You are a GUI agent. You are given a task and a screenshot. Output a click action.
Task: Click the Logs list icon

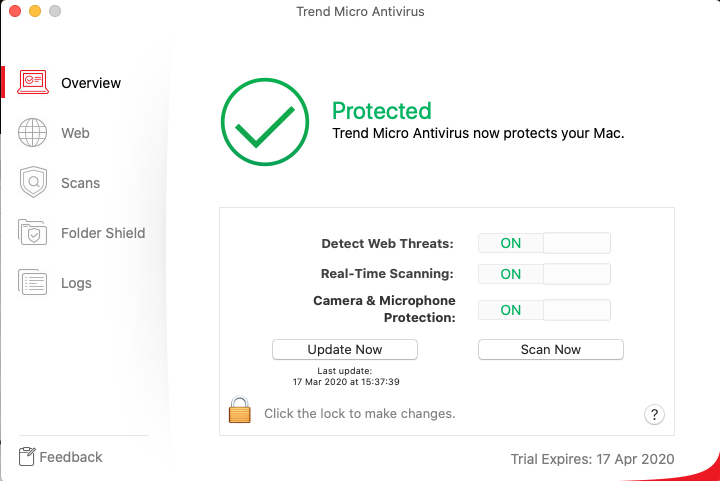(x=33, y=283)
